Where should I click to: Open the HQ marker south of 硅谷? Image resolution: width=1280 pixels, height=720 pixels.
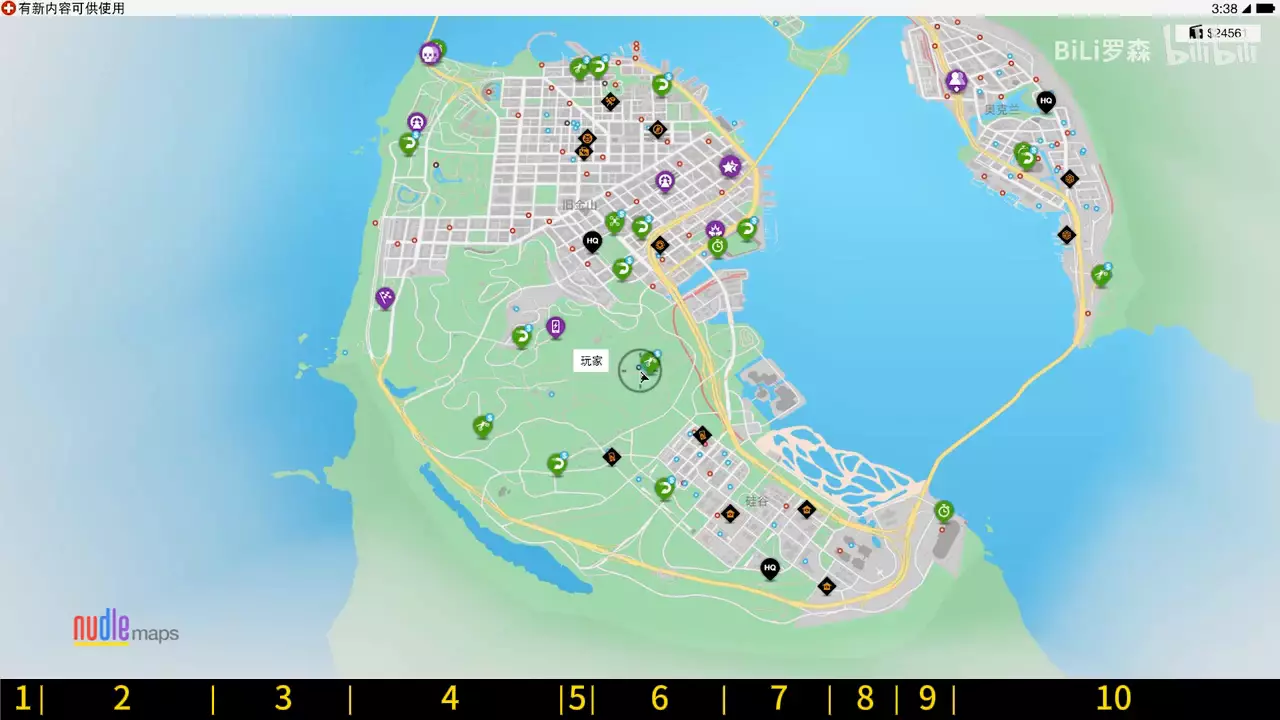769,569
